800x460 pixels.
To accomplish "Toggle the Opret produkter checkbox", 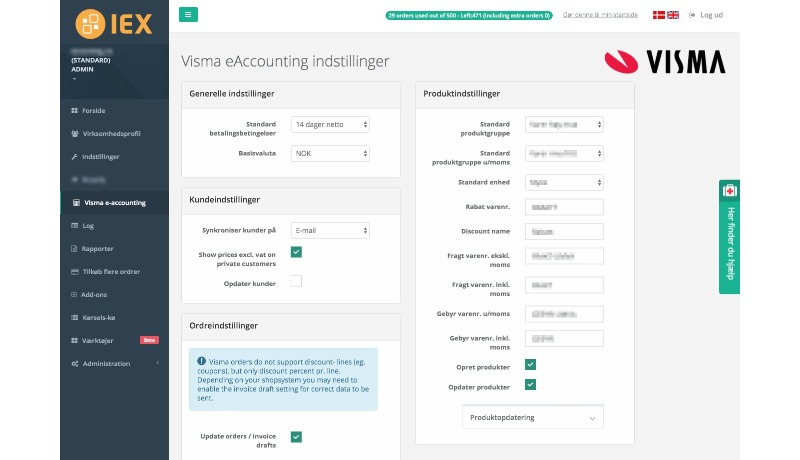I will point(530,365).
